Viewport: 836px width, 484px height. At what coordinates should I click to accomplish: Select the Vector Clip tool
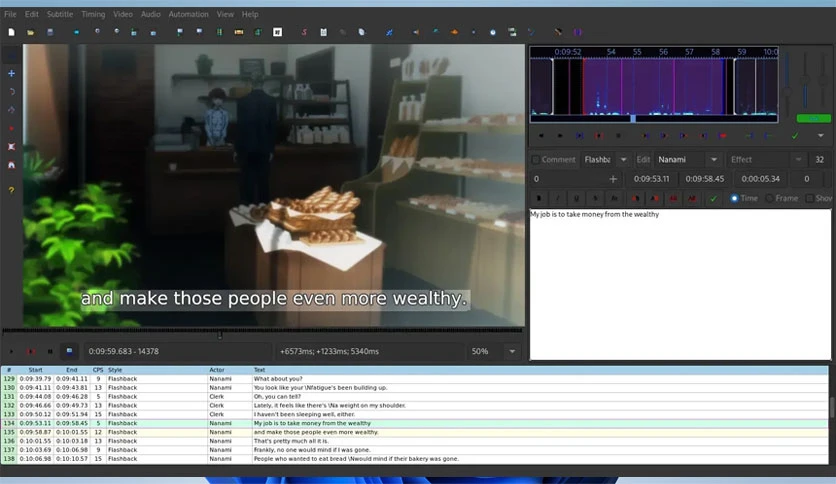(x=11, y=165)
